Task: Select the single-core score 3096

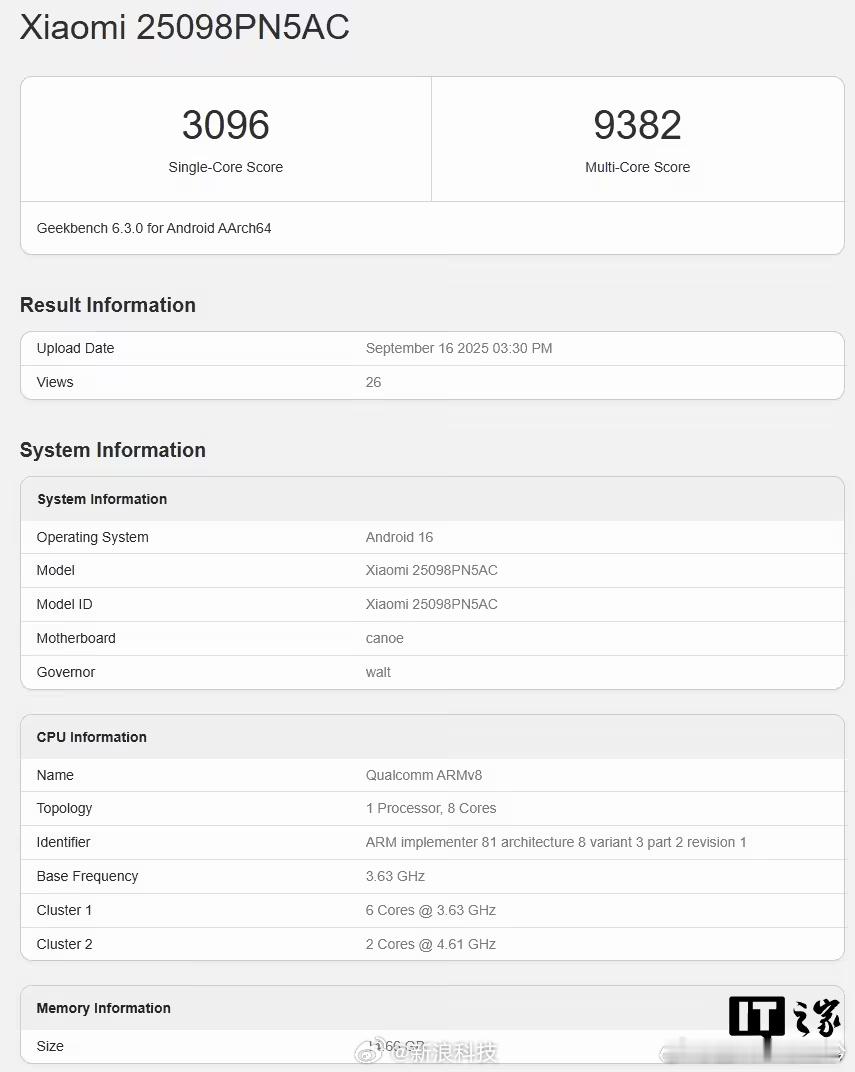Action: click(226, 124)
